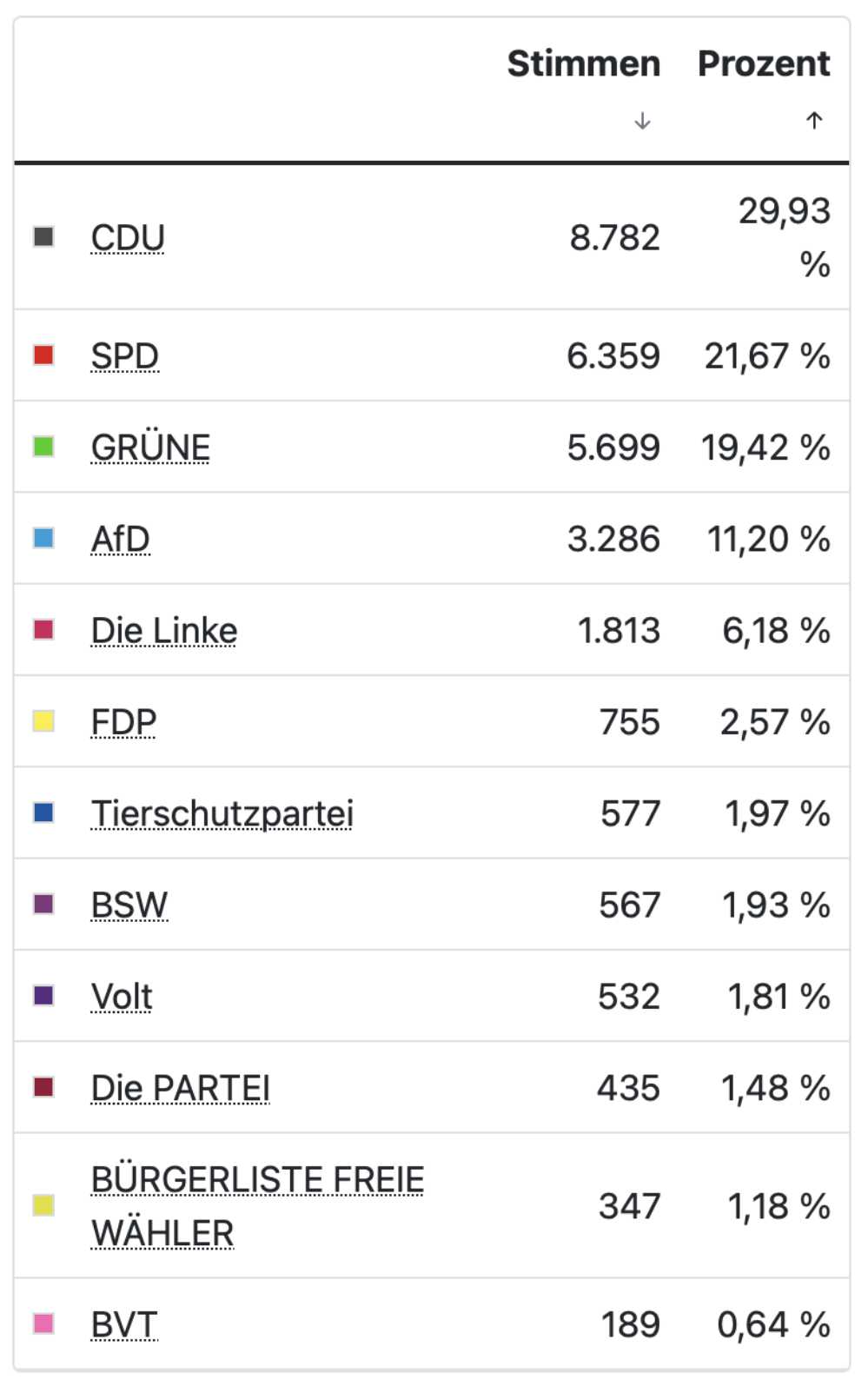Click the Prozent column header

tap(765, 63)
